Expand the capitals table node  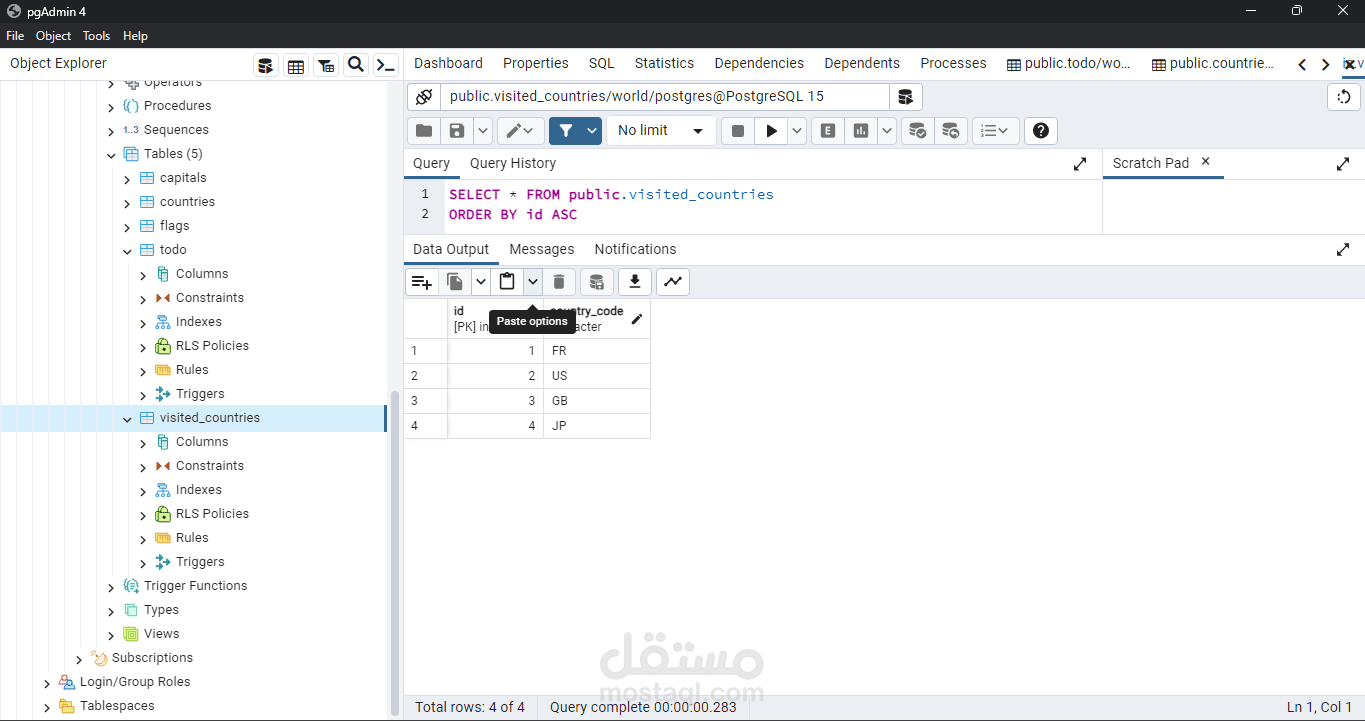click(x=127, y=179)
